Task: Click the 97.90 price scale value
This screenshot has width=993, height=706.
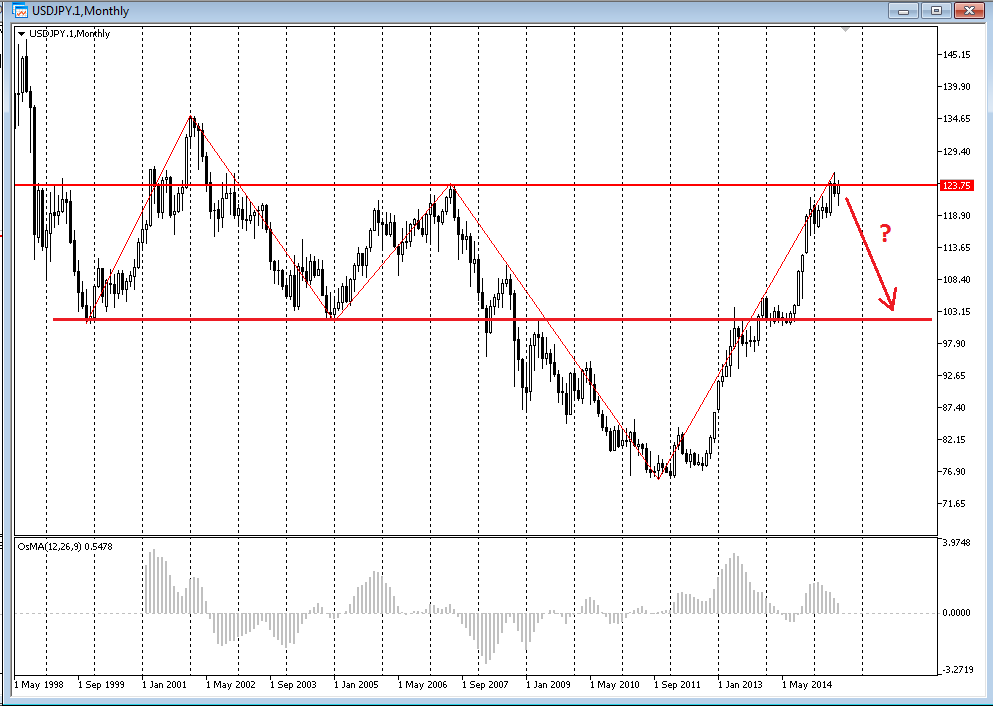Action: (954, 343)
